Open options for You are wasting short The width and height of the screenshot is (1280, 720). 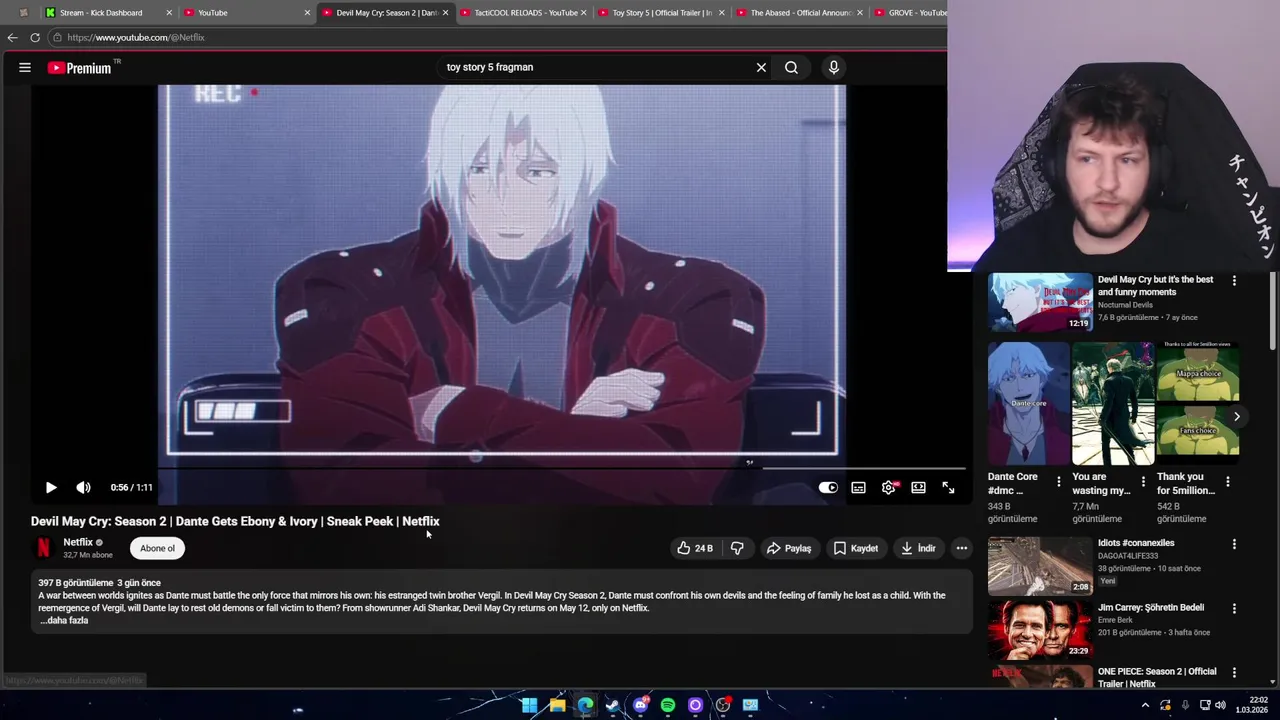[x=1143, y=482]
